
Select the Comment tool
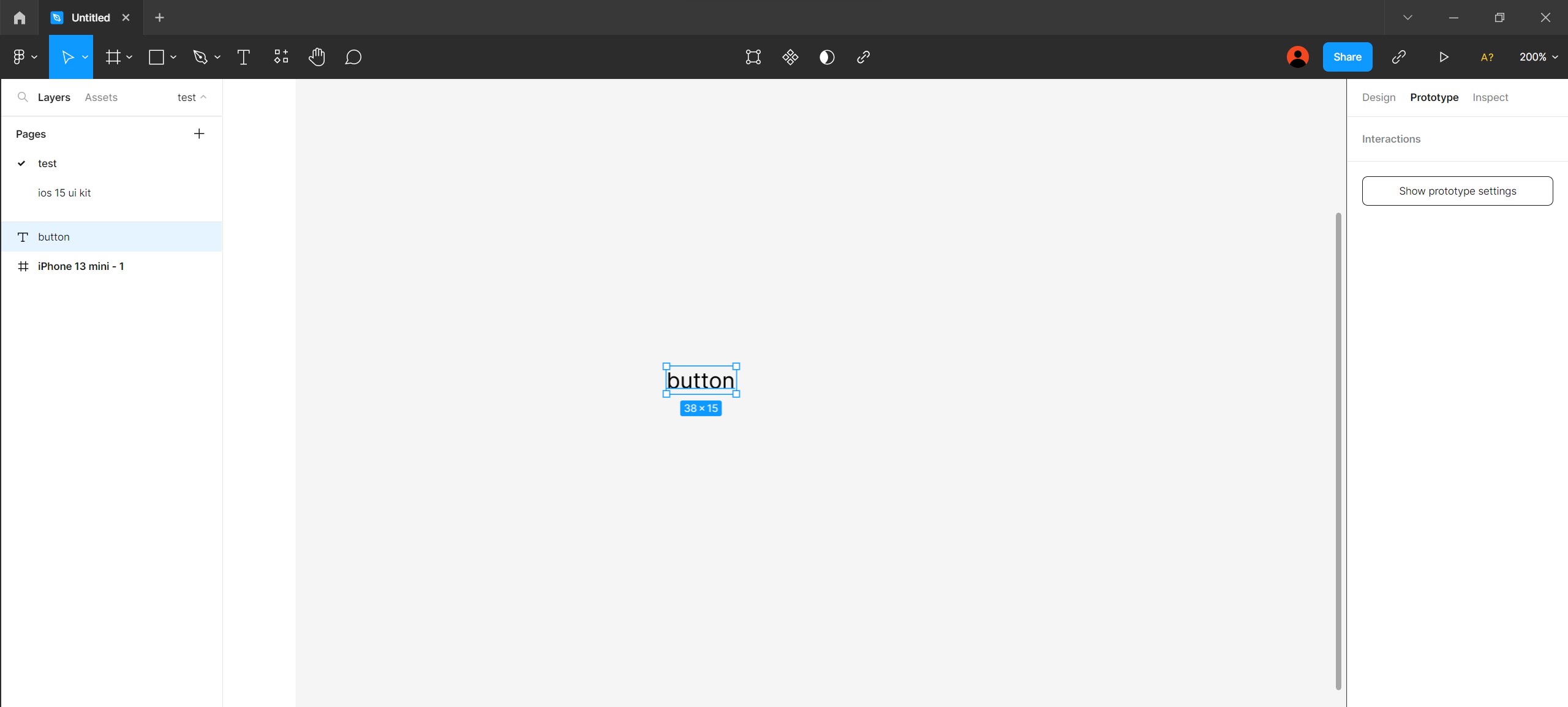coord(353,57)
